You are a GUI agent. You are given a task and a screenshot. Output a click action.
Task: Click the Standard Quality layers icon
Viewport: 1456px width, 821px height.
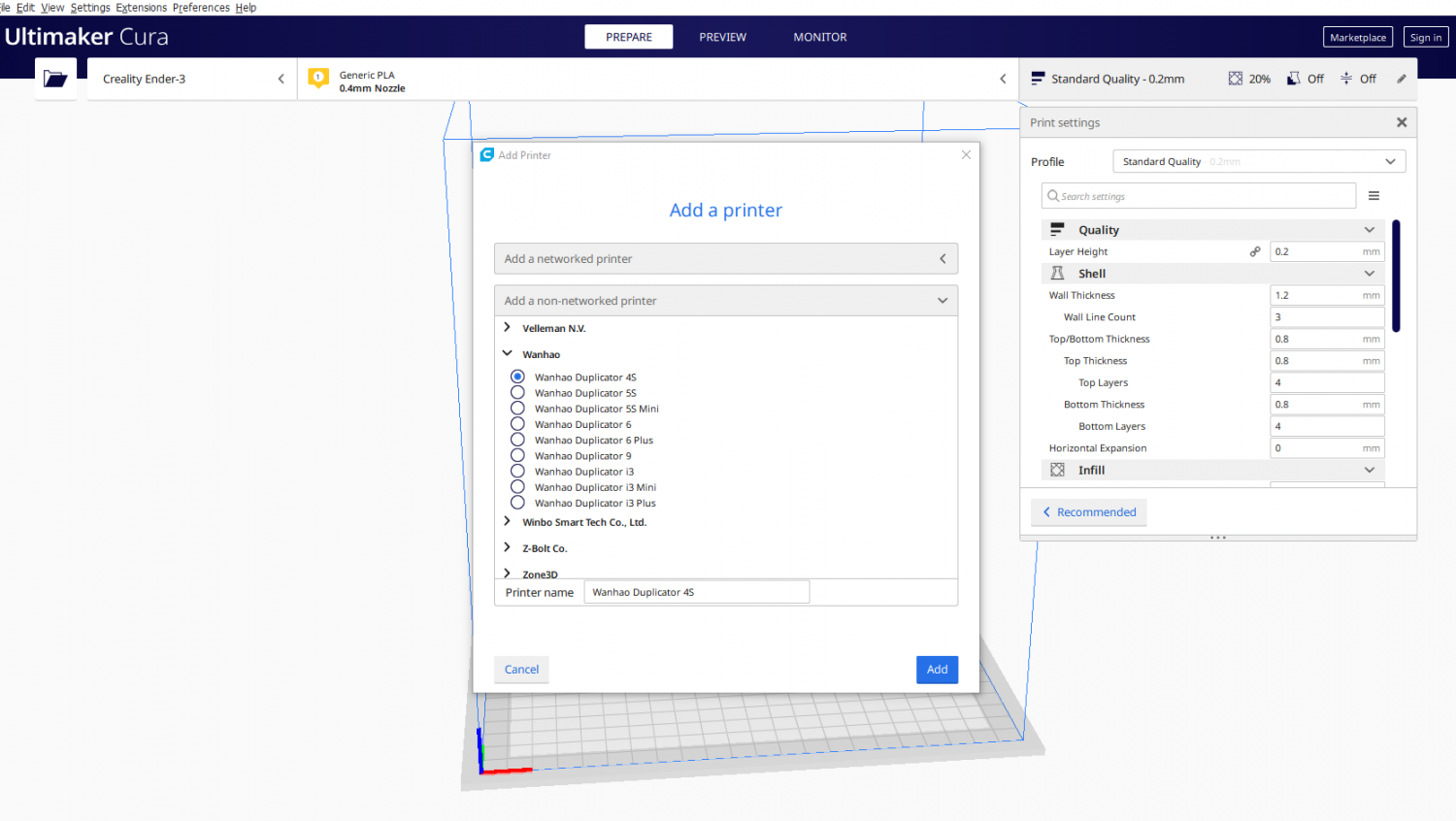pos(1038,79)
